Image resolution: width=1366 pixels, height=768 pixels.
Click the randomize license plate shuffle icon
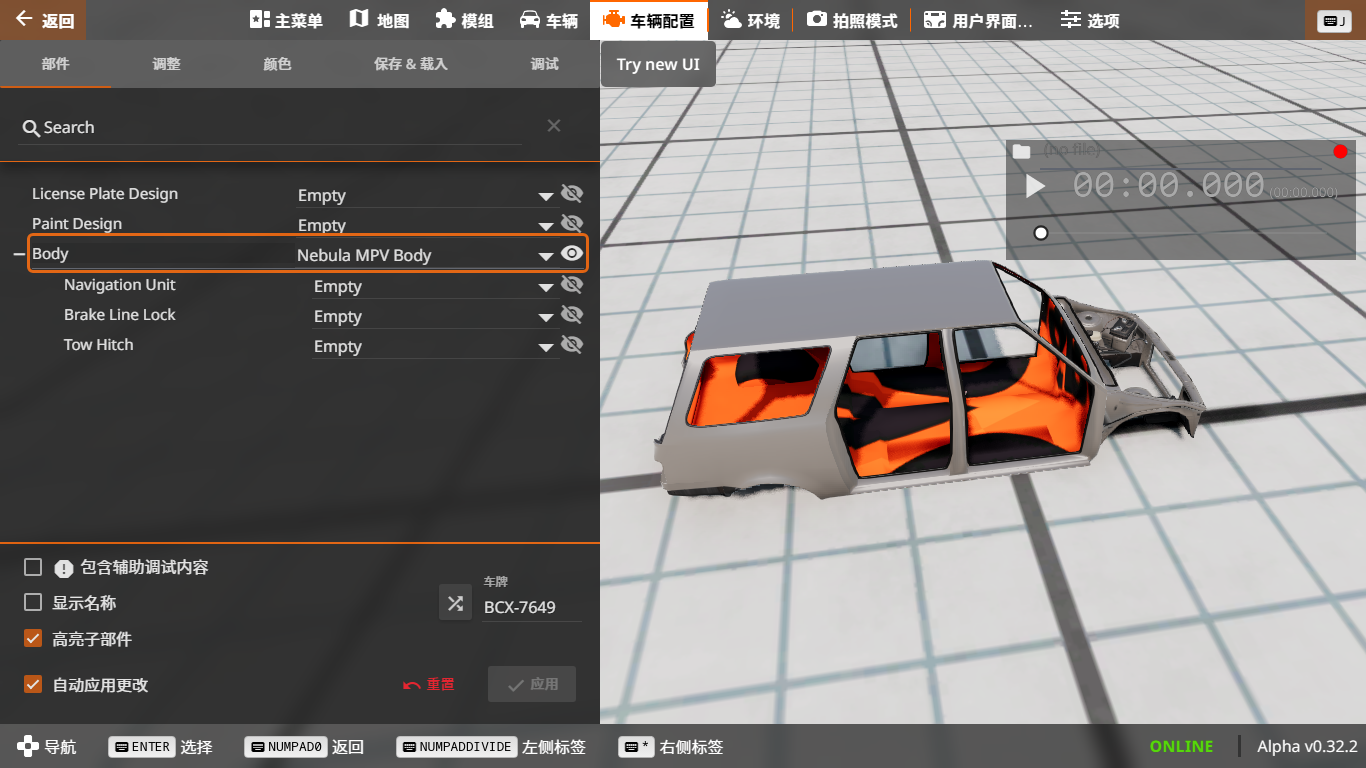[455, 603]
